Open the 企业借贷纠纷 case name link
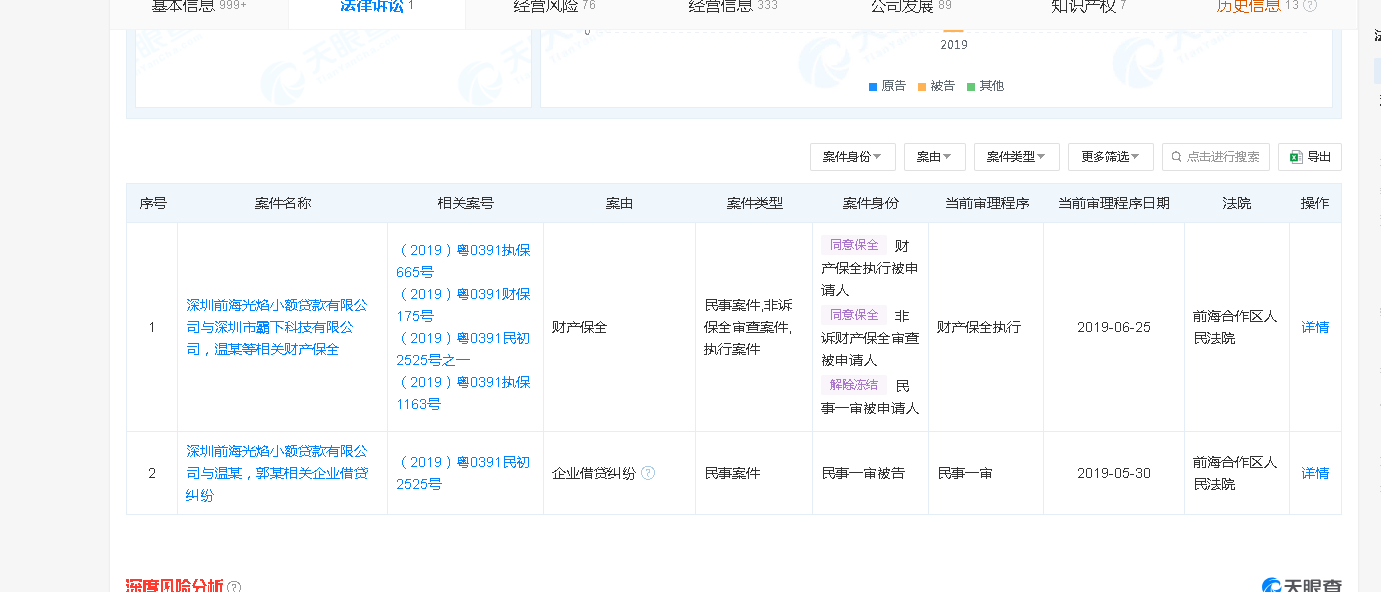The width and height of the screenshot is (1381, 592). (x=277, y=473)
